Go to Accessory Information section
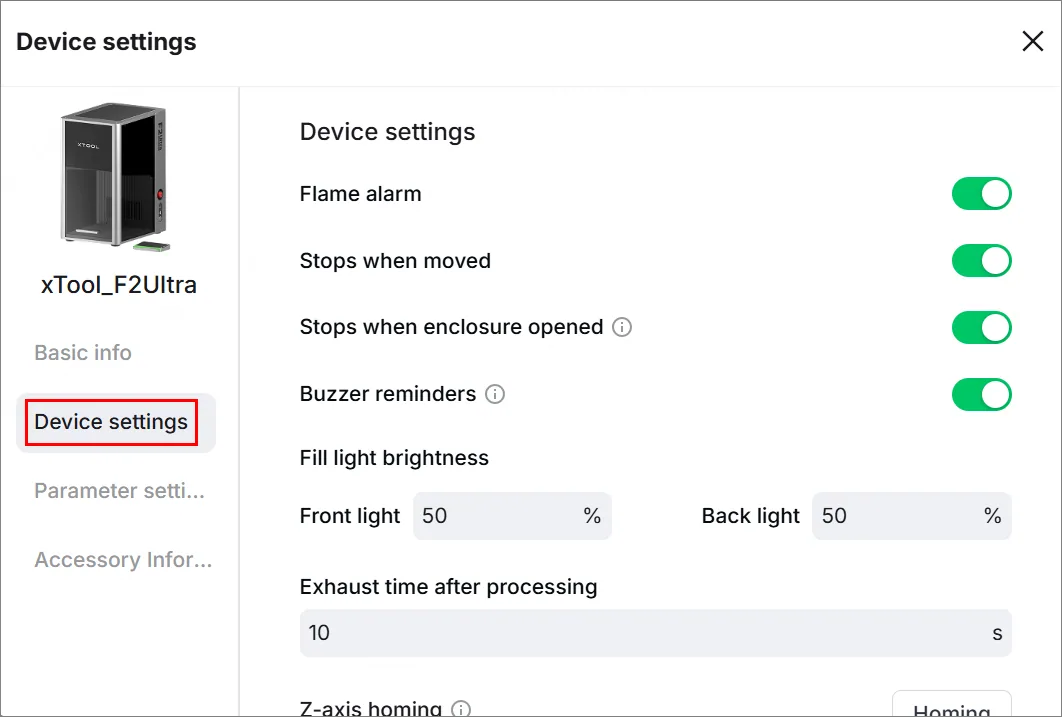1062x717 pixels. 123,560
